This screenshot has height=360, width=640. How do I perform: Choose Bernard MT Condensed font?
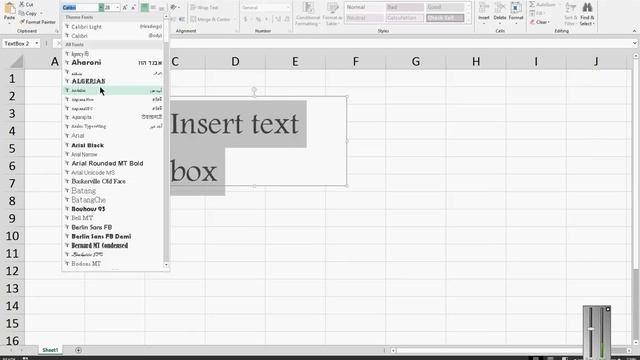click(x=113, y=245)
